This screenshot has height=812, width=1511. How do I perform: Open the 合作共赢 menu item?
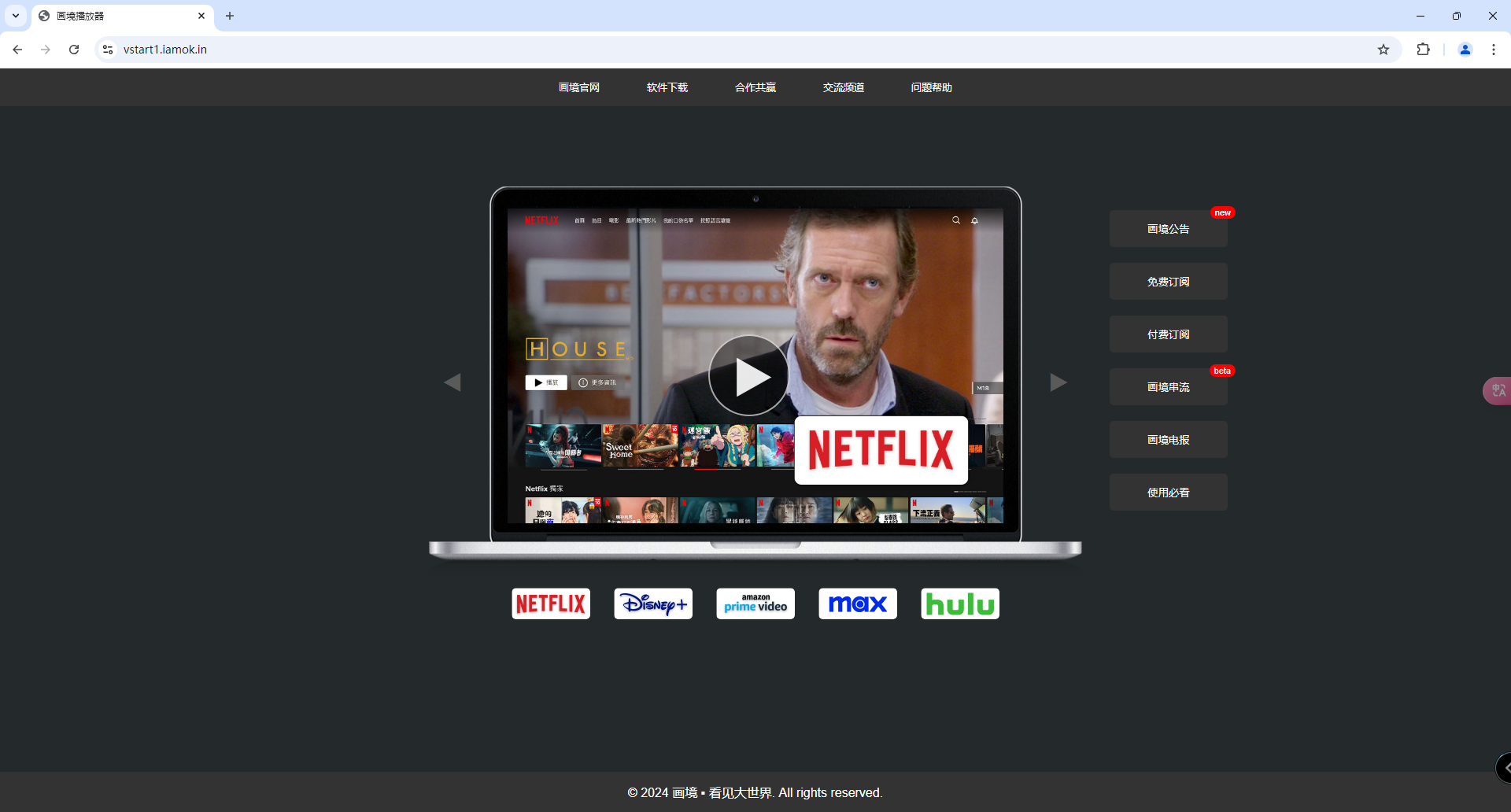coord(755,87)
